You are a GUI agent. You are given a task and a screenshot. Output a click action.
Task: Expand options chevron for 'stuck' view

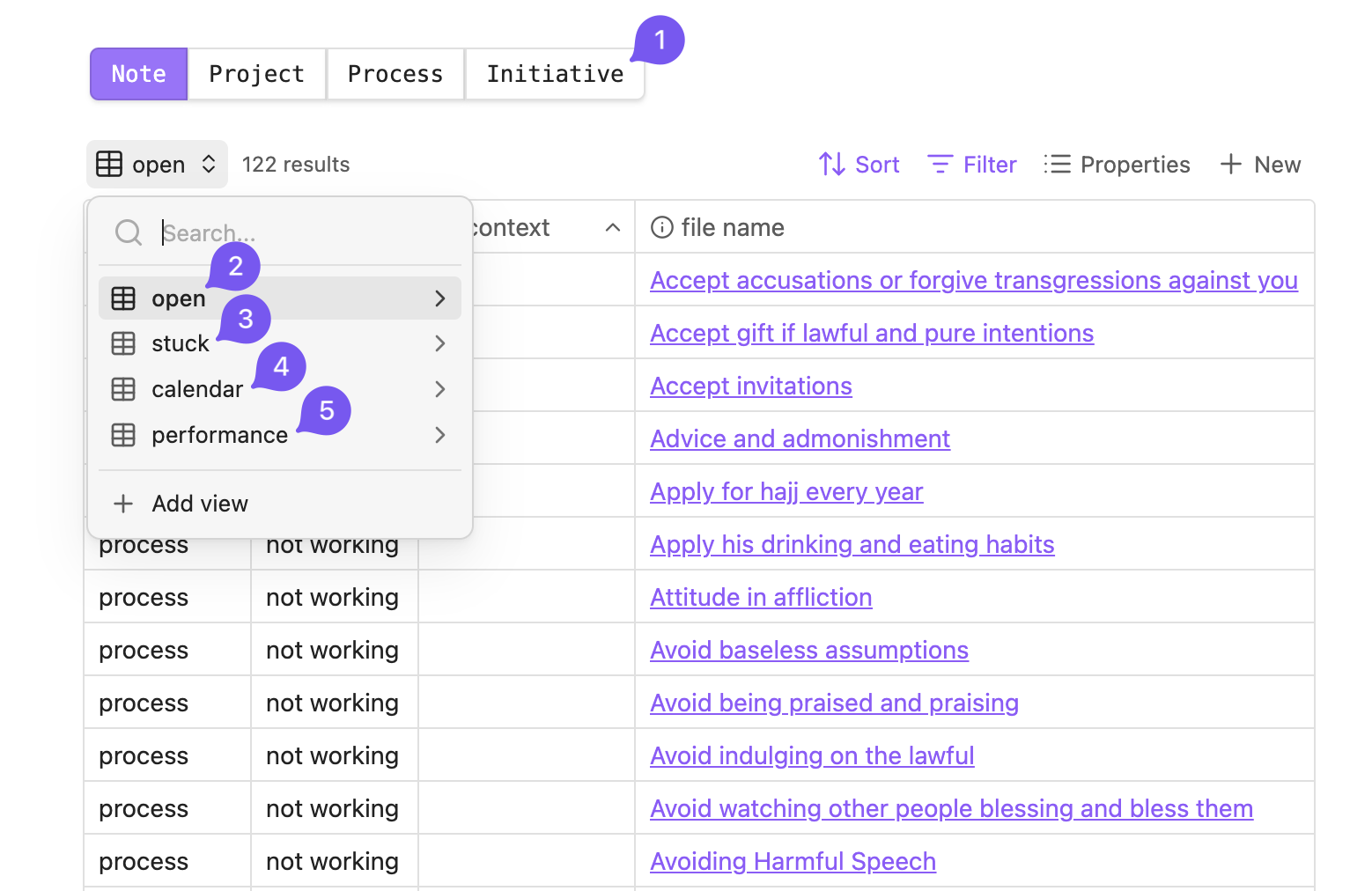[x=440, y=343]
